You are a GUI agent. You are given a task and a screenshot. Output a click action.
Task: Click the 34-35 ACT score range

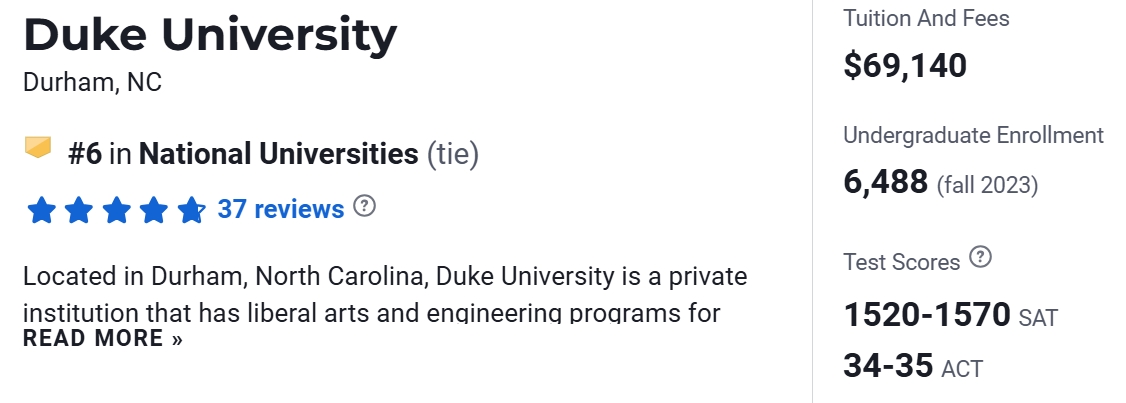point(888,365)
